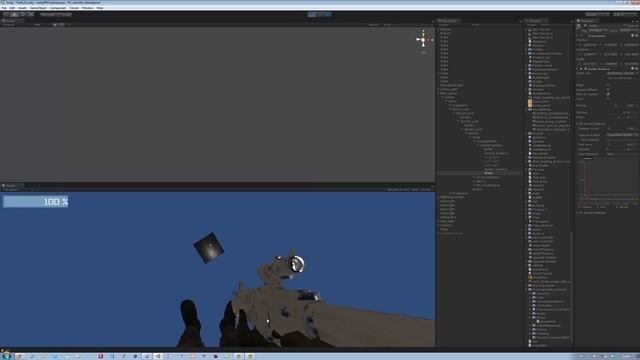Open the GameObject menu

(38, 8)
